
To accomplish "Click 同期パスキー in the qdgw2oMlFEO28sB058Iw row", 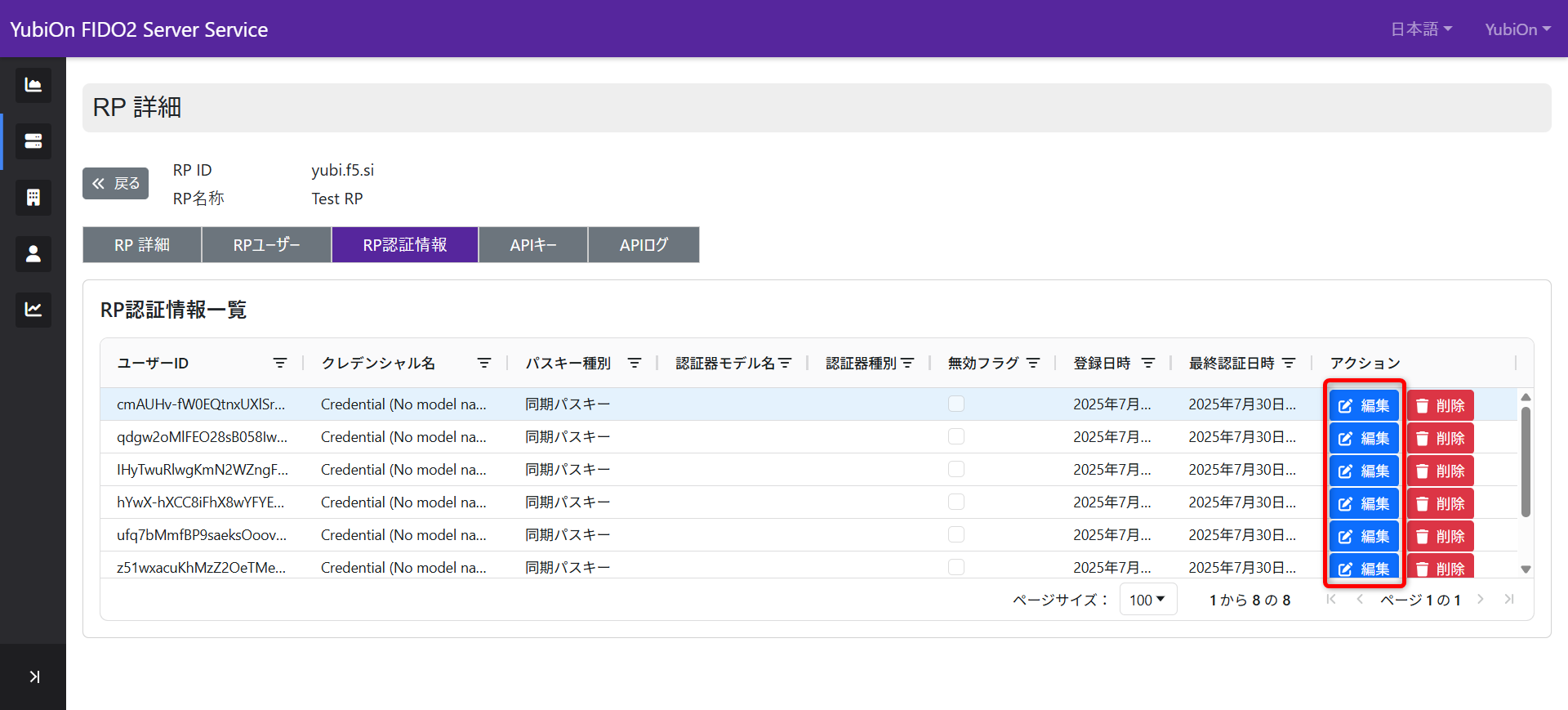I will pos(568,436).
